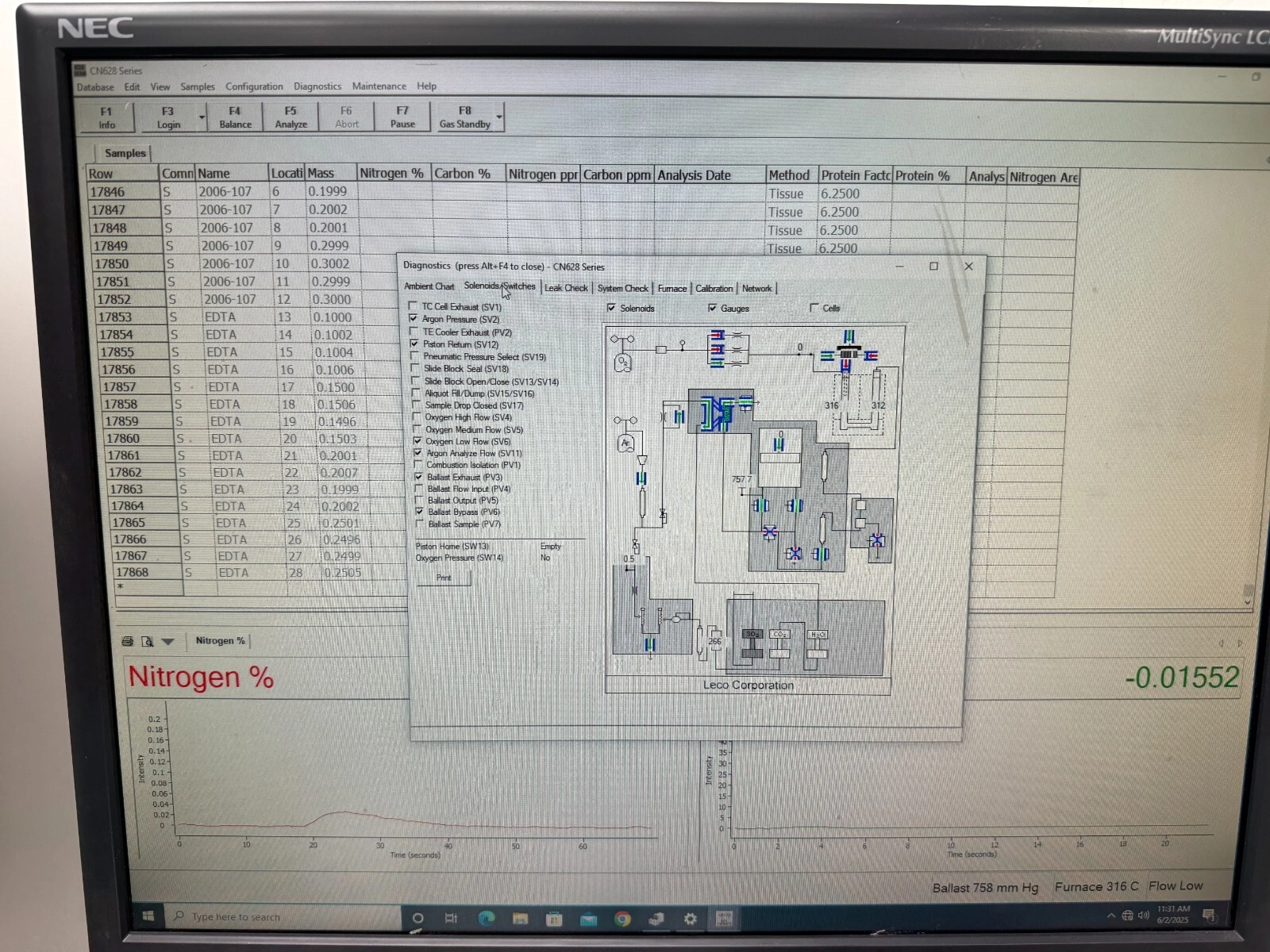This screenshot has width=1270, height=952.
Task: Click the F4 Balance toolbar button
Action: tap(235, 117)
